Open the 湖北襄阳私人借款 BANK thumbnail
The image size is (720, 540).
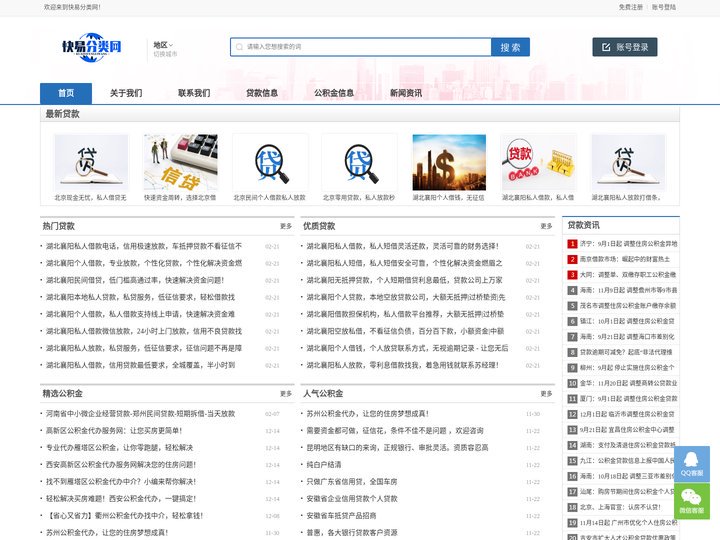538,163
